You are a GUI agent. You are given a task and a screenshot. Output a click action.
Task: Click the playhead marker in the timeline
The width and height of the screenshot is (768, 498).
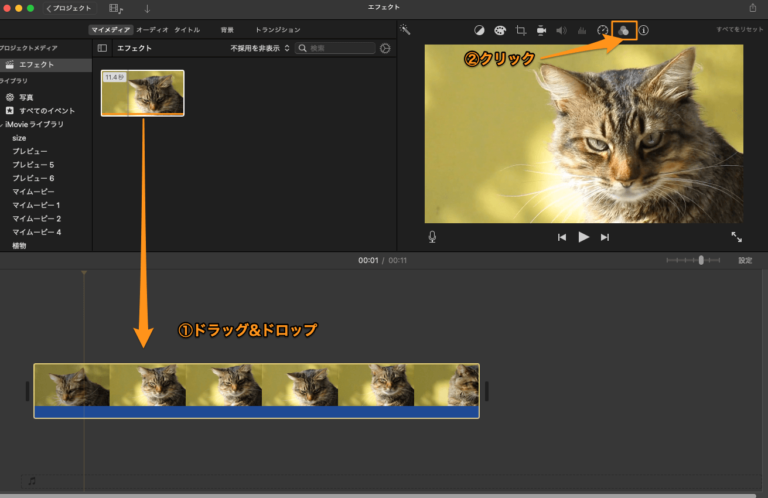(84, 272)
